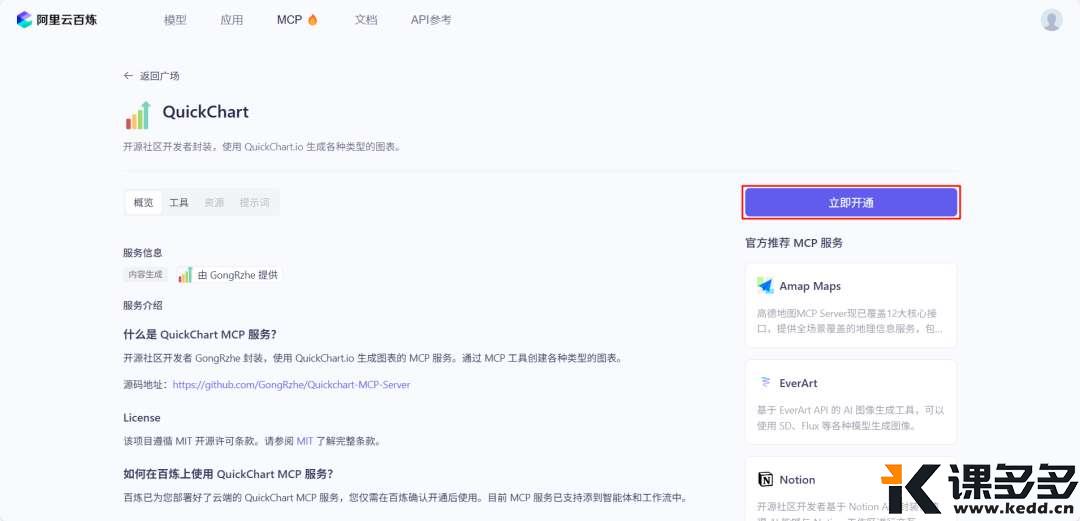
Task: Click the QuickChart subtitle description under title
Action: (262, 147)
